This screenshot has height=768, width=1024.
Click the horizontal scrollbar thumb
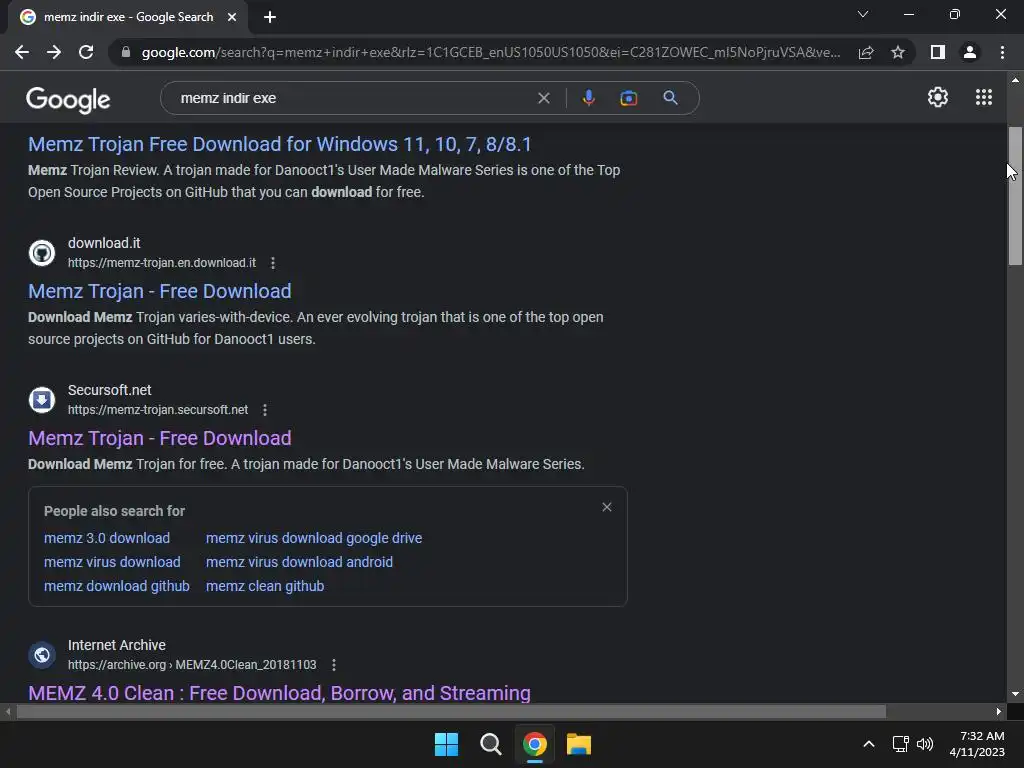click(x=451, y=711)
